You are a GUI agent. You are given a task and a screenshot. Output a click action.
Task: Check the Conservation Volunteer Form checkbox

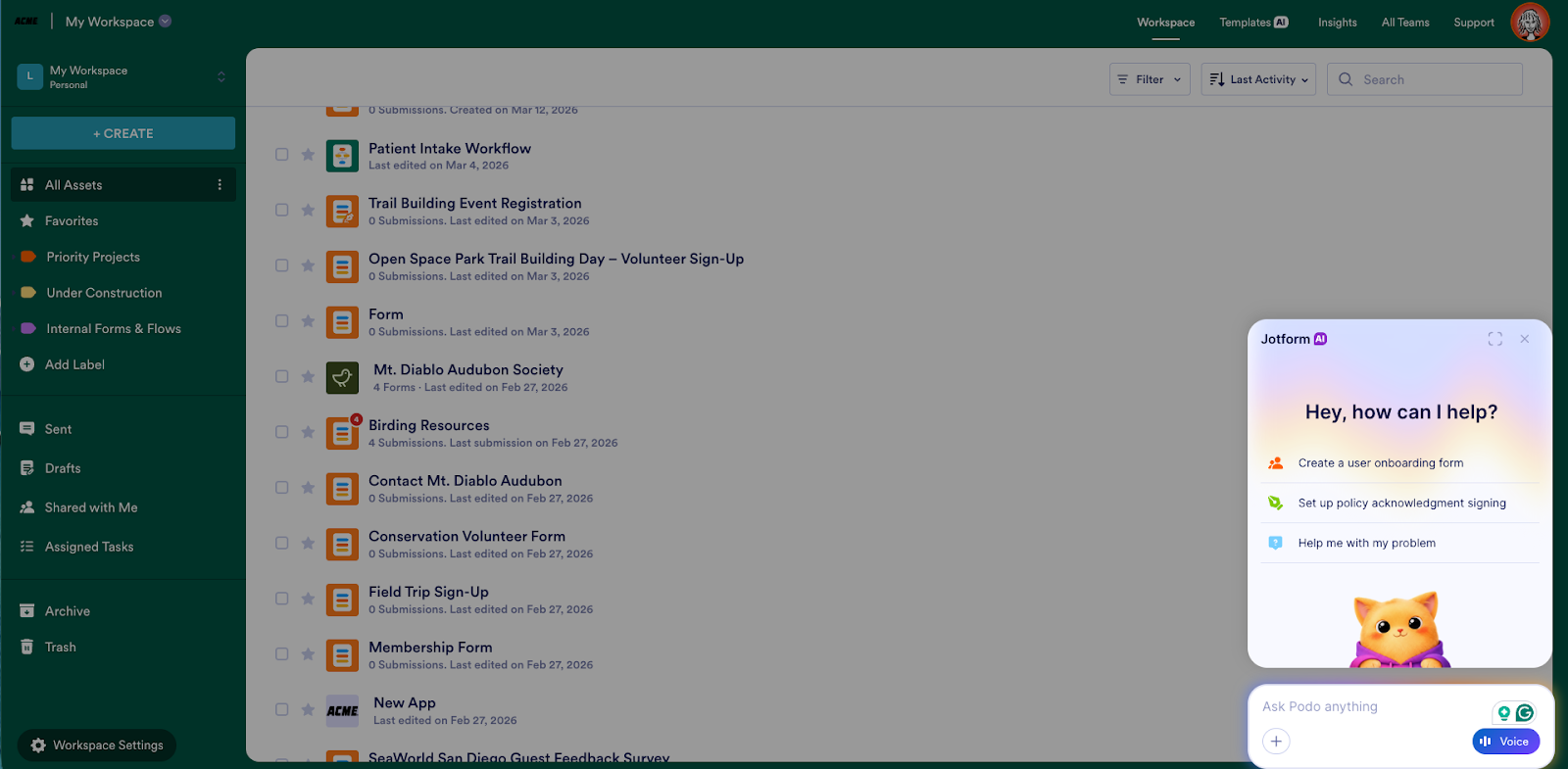tap(282, 544)
